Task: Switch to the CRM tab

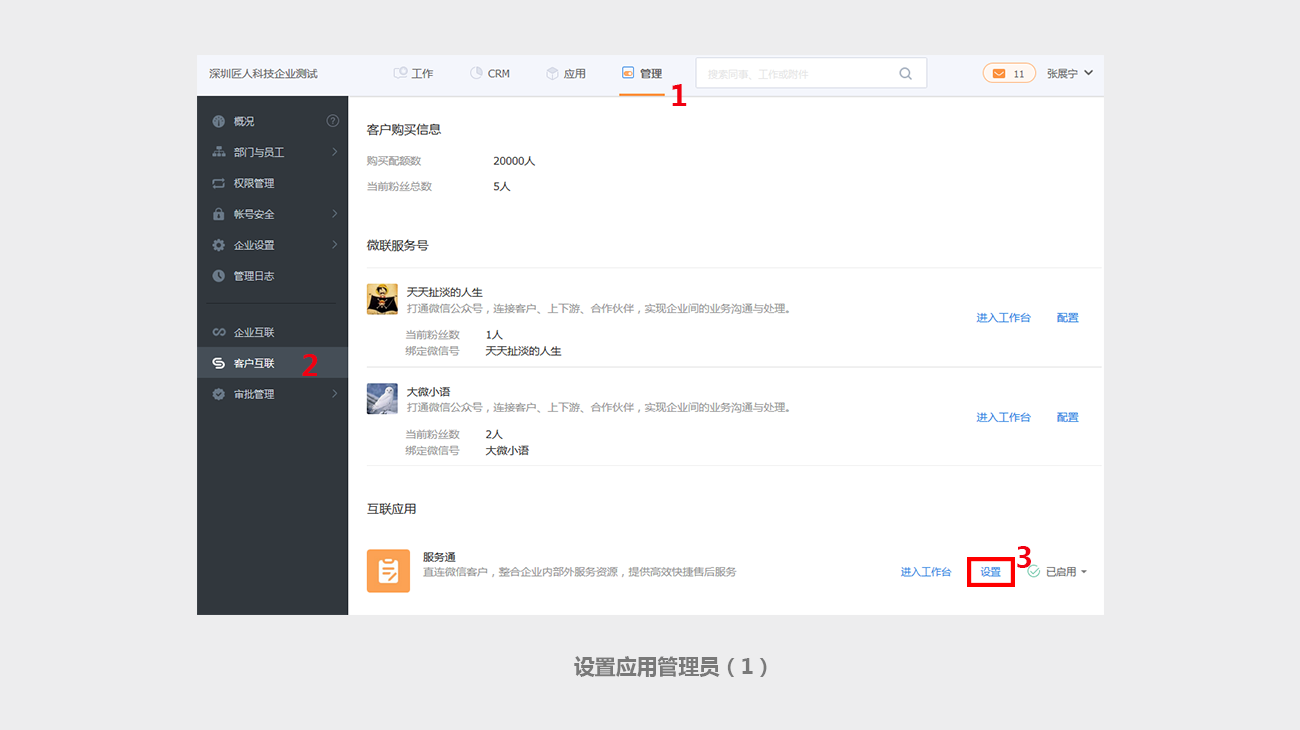Action: (x=489, y=74)
